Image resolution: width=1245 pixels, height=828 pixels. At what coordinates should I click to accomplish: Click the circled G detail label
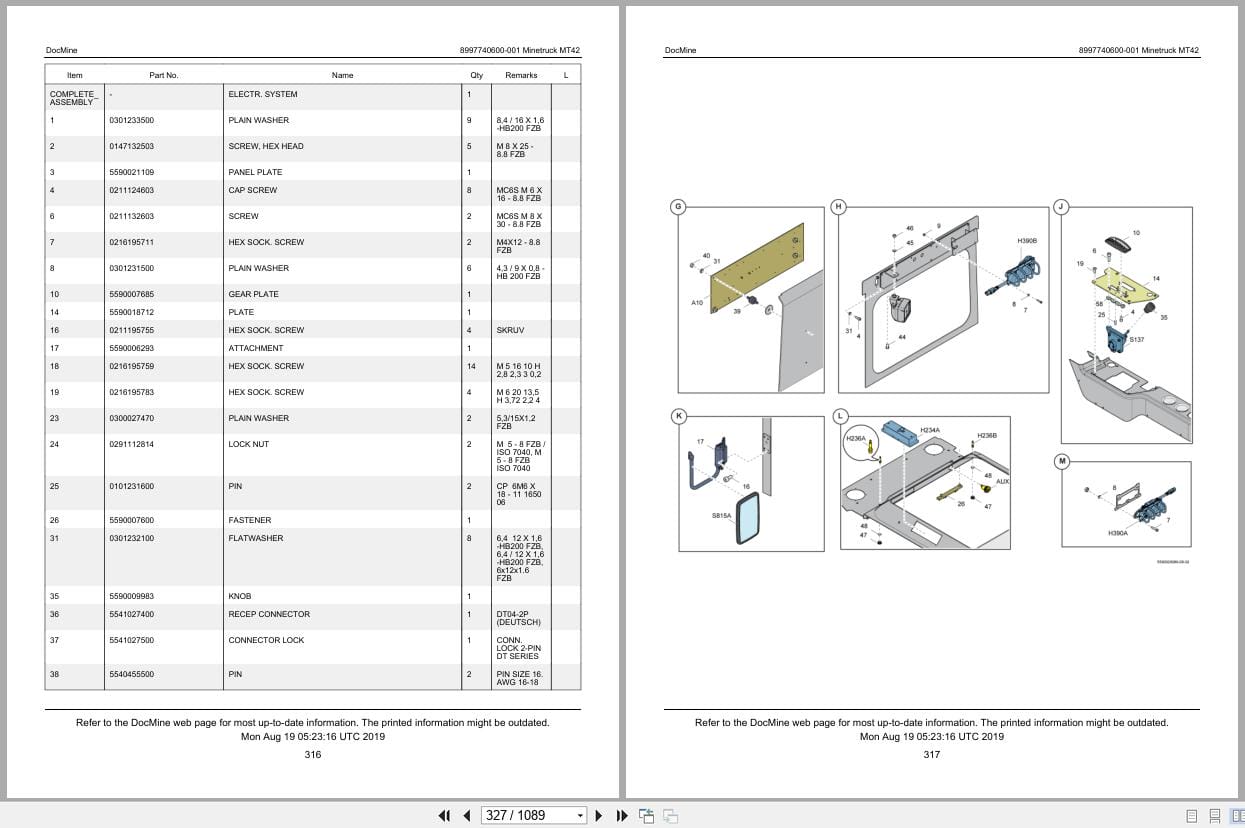click(x=678, y=207)
